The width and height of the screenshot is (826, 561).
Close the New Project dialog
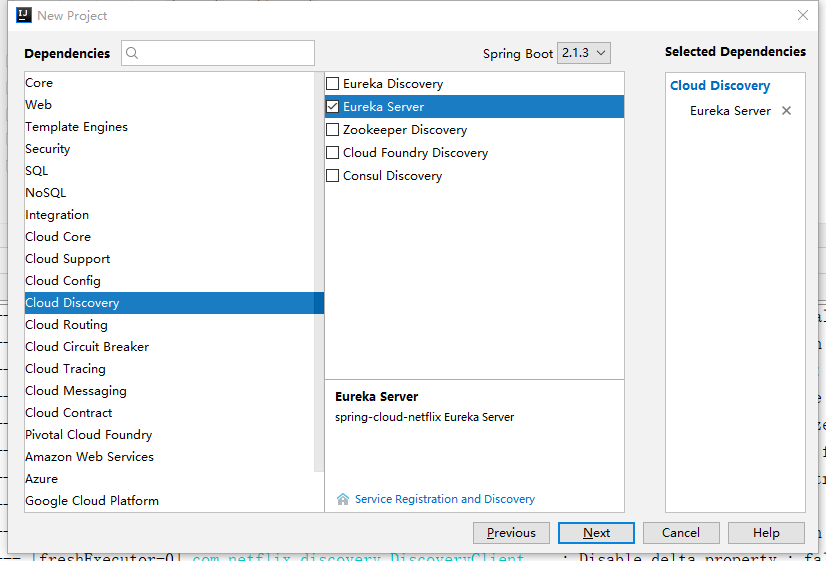802,15
